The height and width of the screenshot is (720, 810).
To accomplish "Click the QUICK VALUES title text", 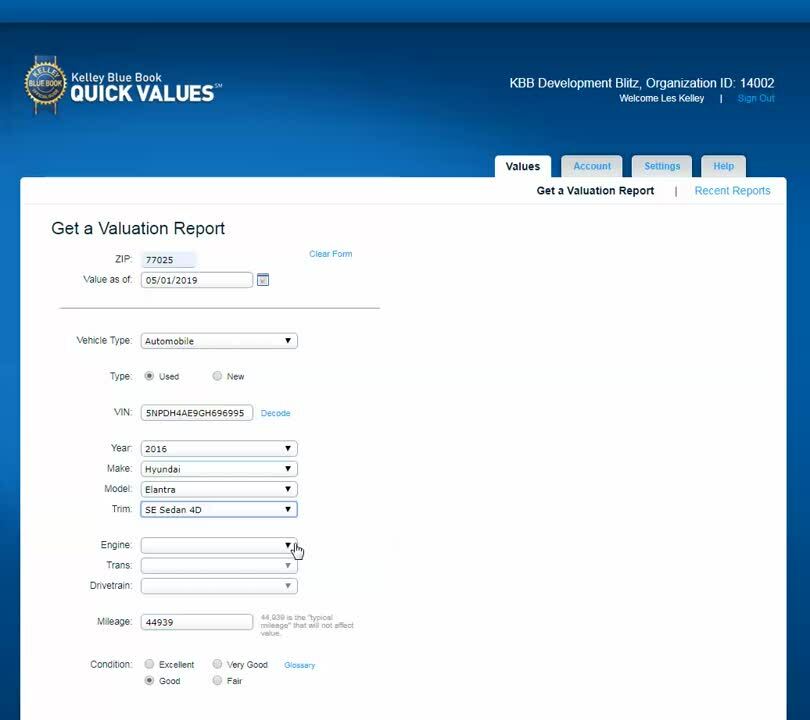I will tap(142, 93).
